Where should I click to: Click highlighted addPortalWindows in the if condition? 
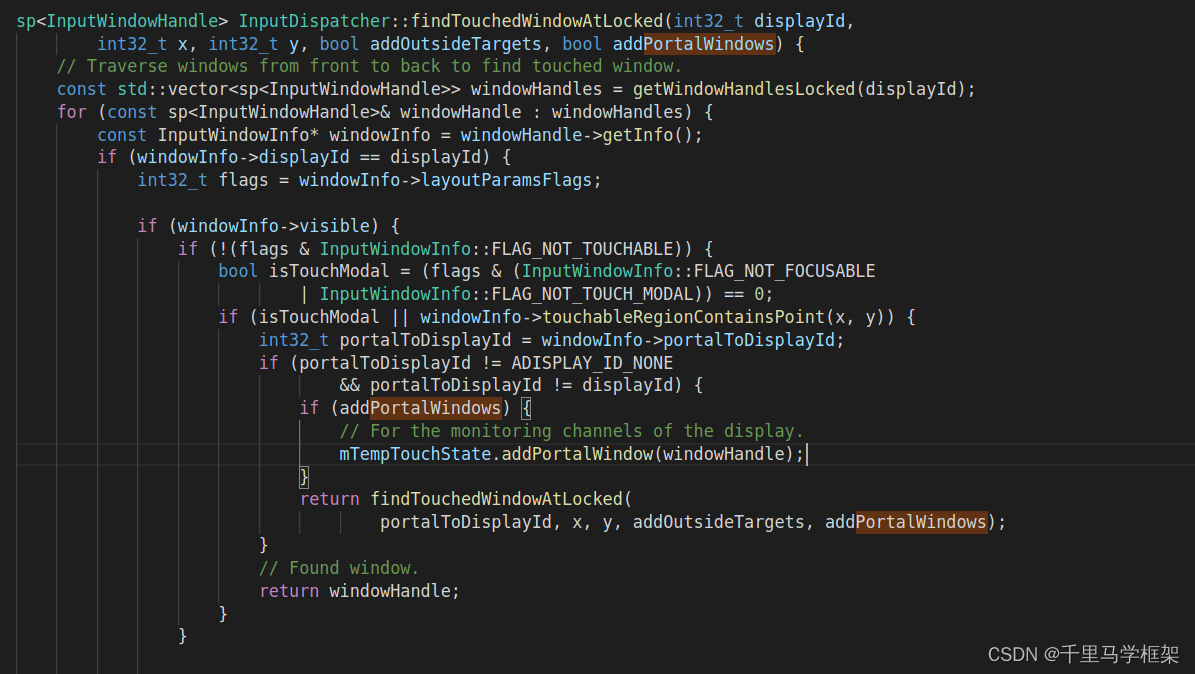point(421,409)
